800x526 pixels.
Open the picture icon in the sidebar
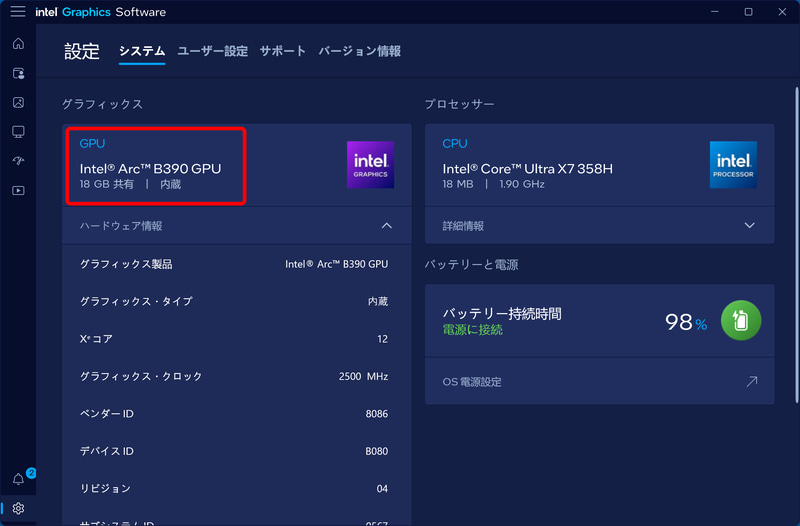18,103
